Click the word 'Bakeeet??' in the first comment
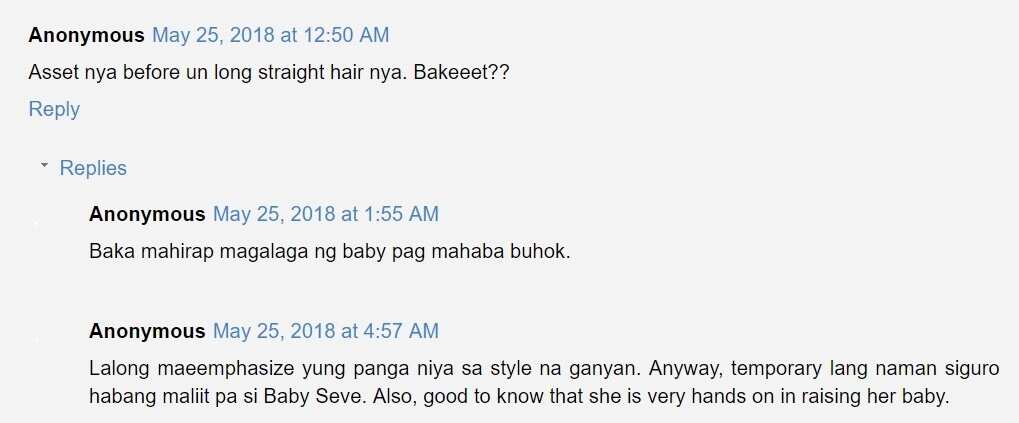Screen dimensions: 1019x423 [x=461, y=72]
